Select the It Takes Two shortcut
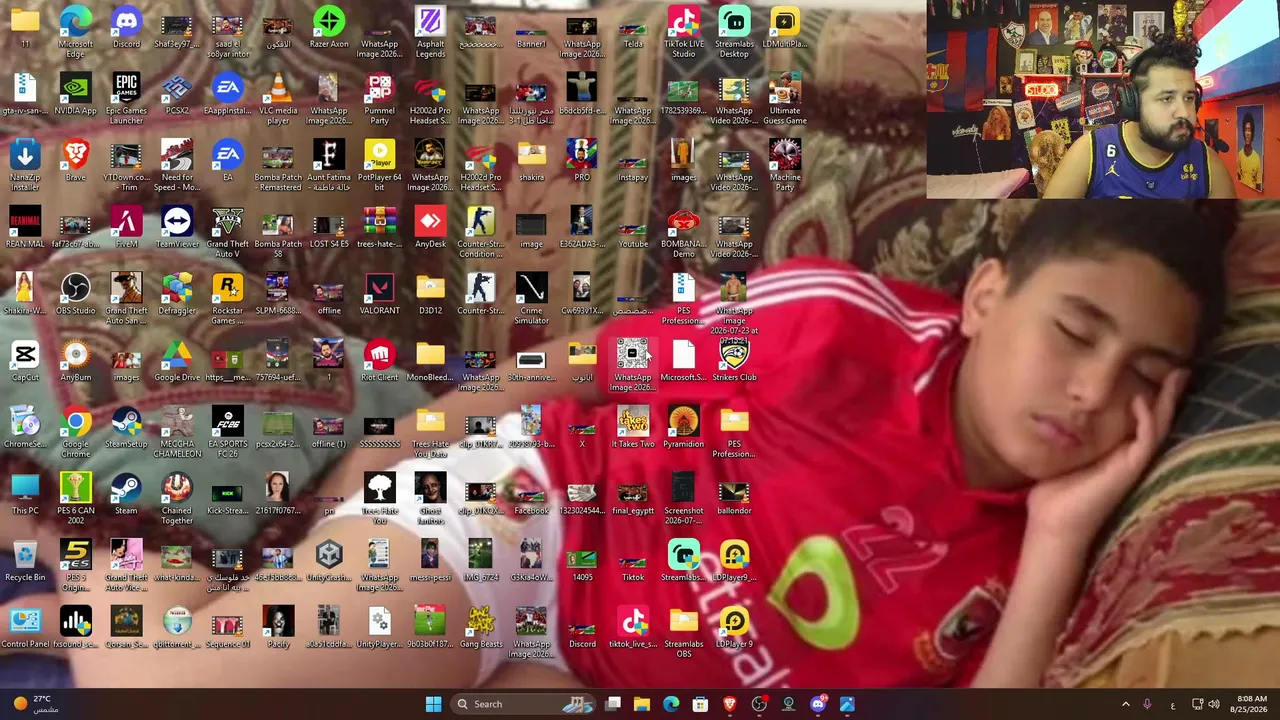The image size is (1280, 720). point(633,428)
